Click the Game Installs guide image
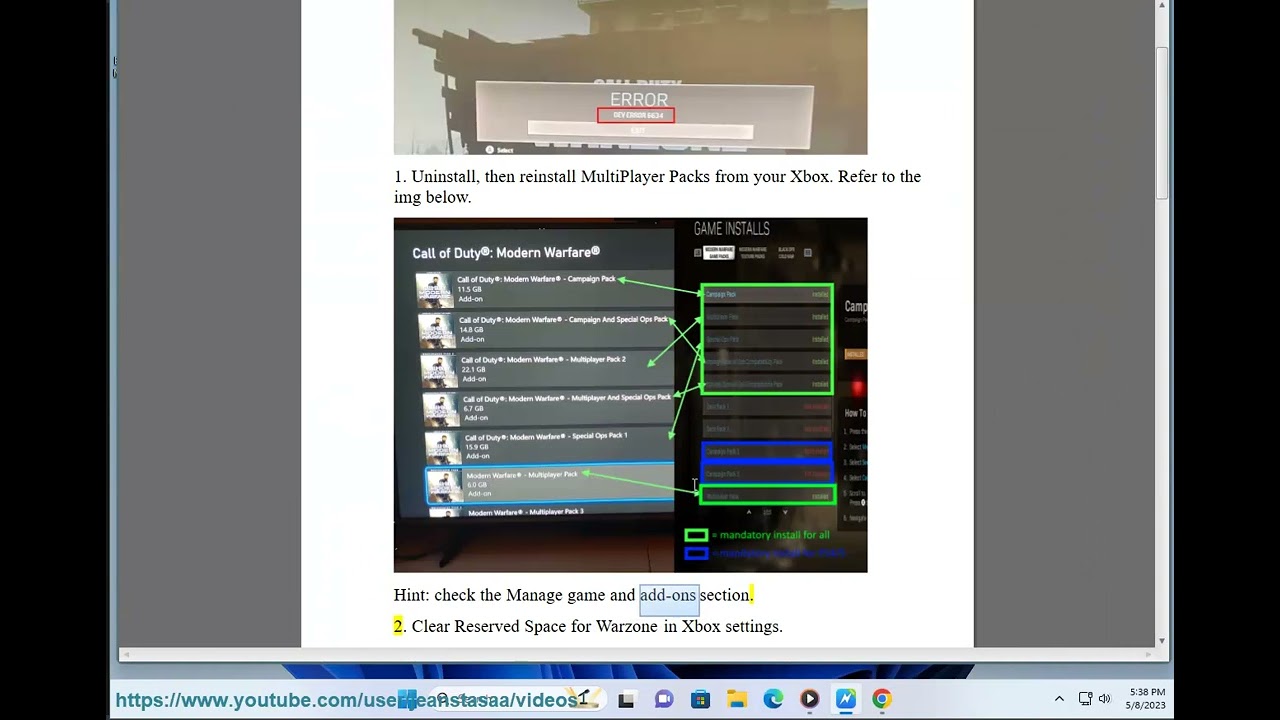The image size is (1280, 720). 630,395
